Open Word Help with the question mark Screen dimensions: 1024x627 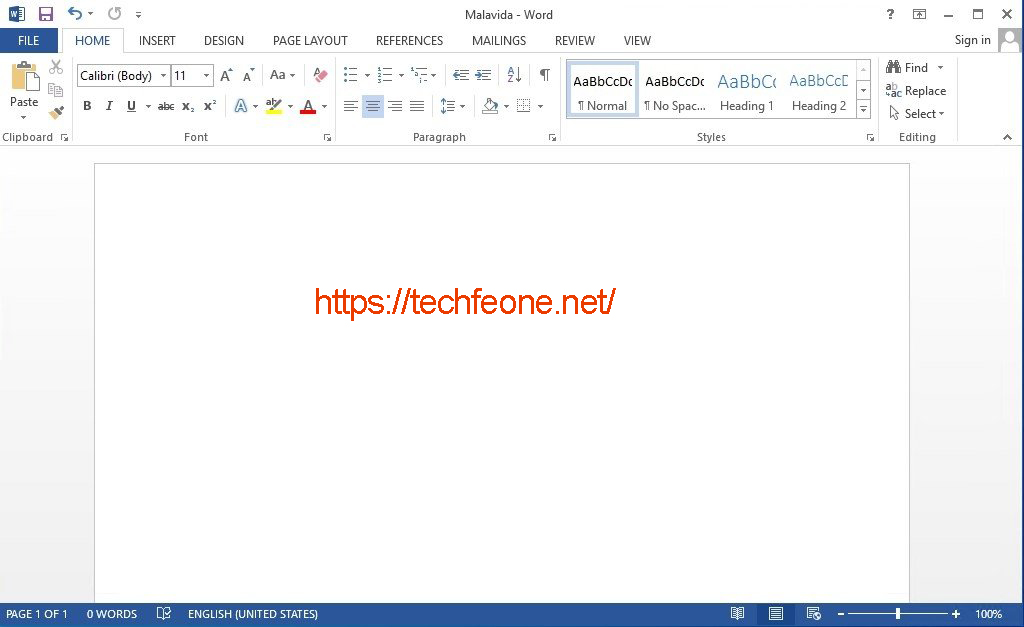click(890, 14)
